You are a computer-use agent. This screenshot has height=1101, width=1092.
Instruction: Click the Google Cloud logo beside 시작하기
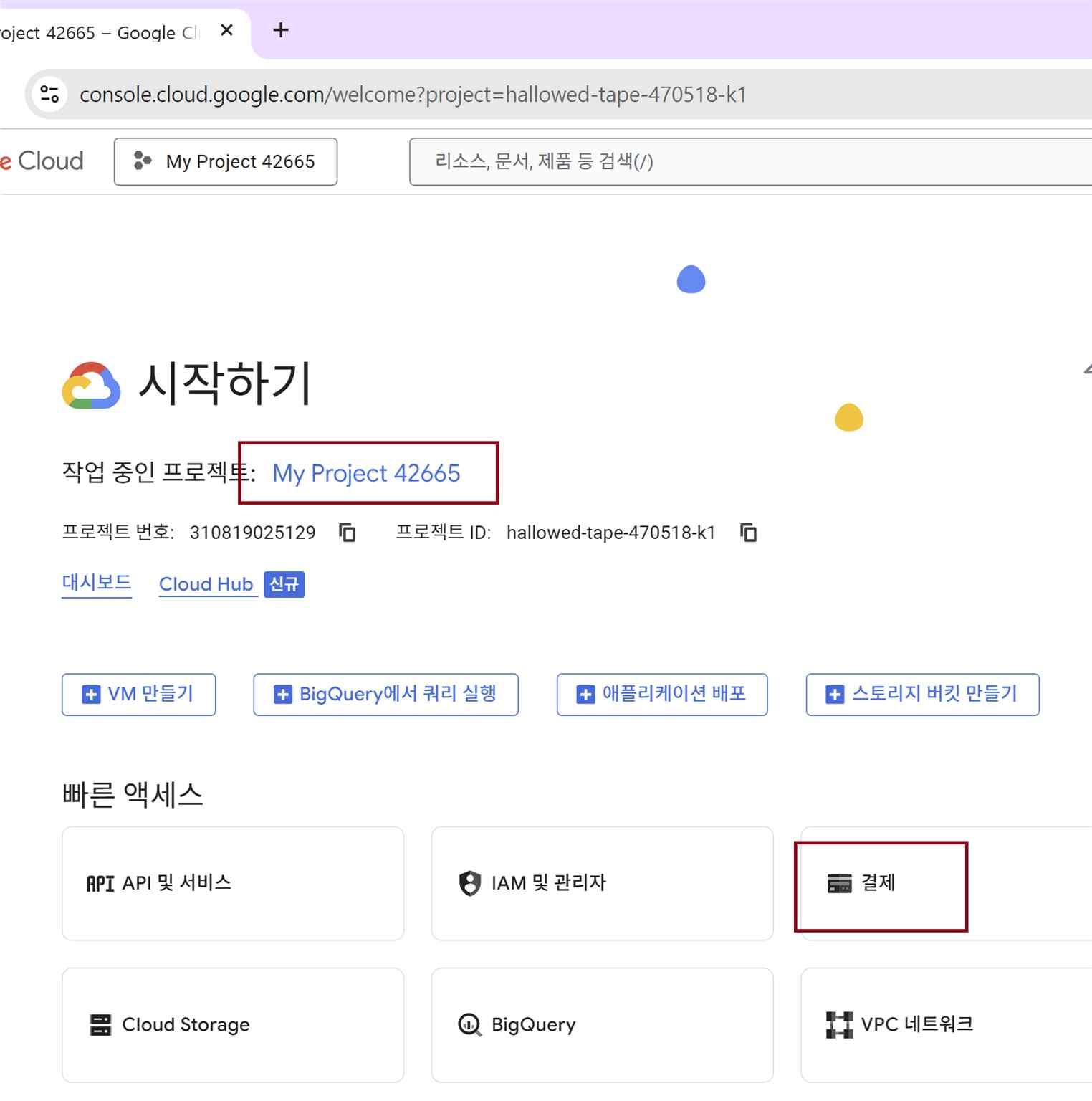pyautogui.click(x=91, y=385)
